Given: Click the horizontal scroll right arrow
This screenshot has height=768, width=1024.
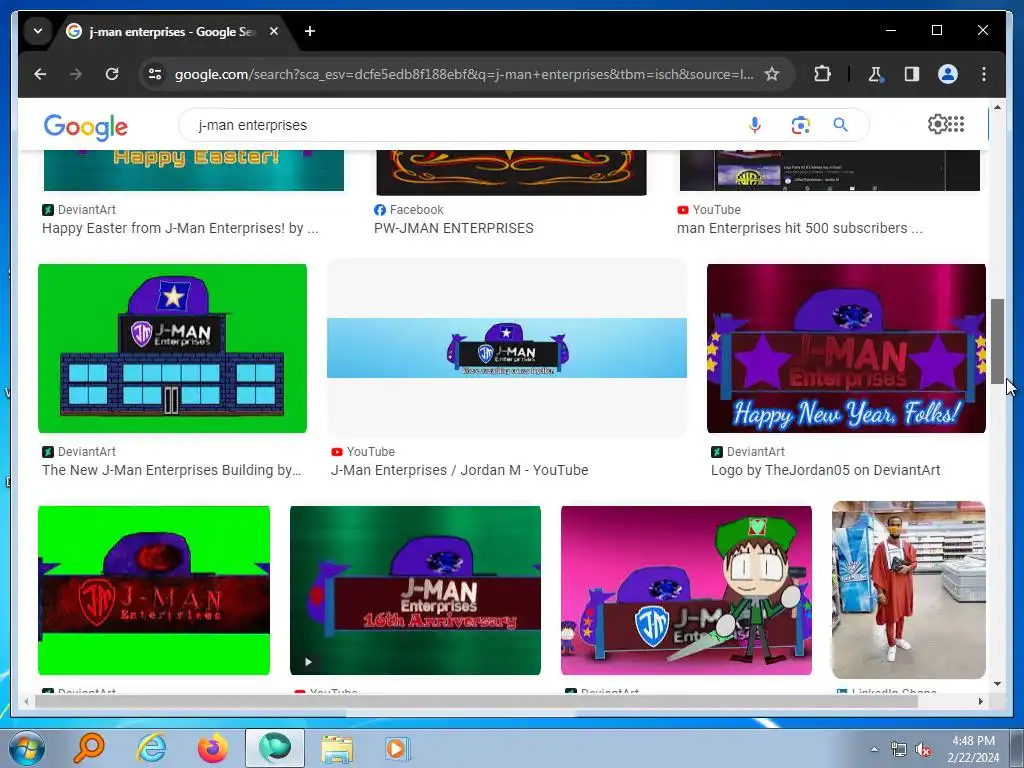Looking at the screenshot, I should [x=980, y=701].
